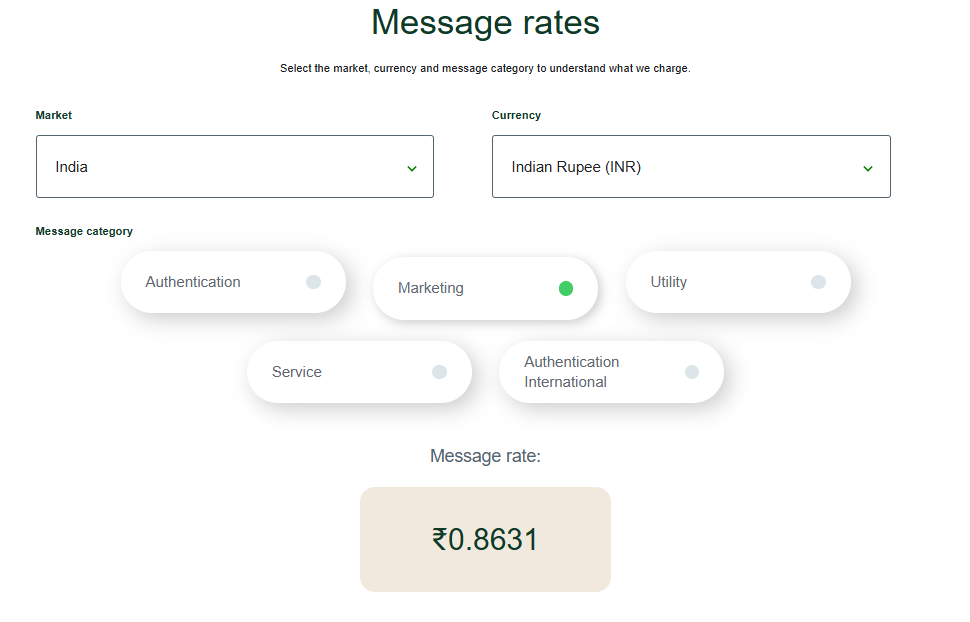Click the gray dot on the Authentication pill
This screenshot has width=970, height=622.
point(314,281)
